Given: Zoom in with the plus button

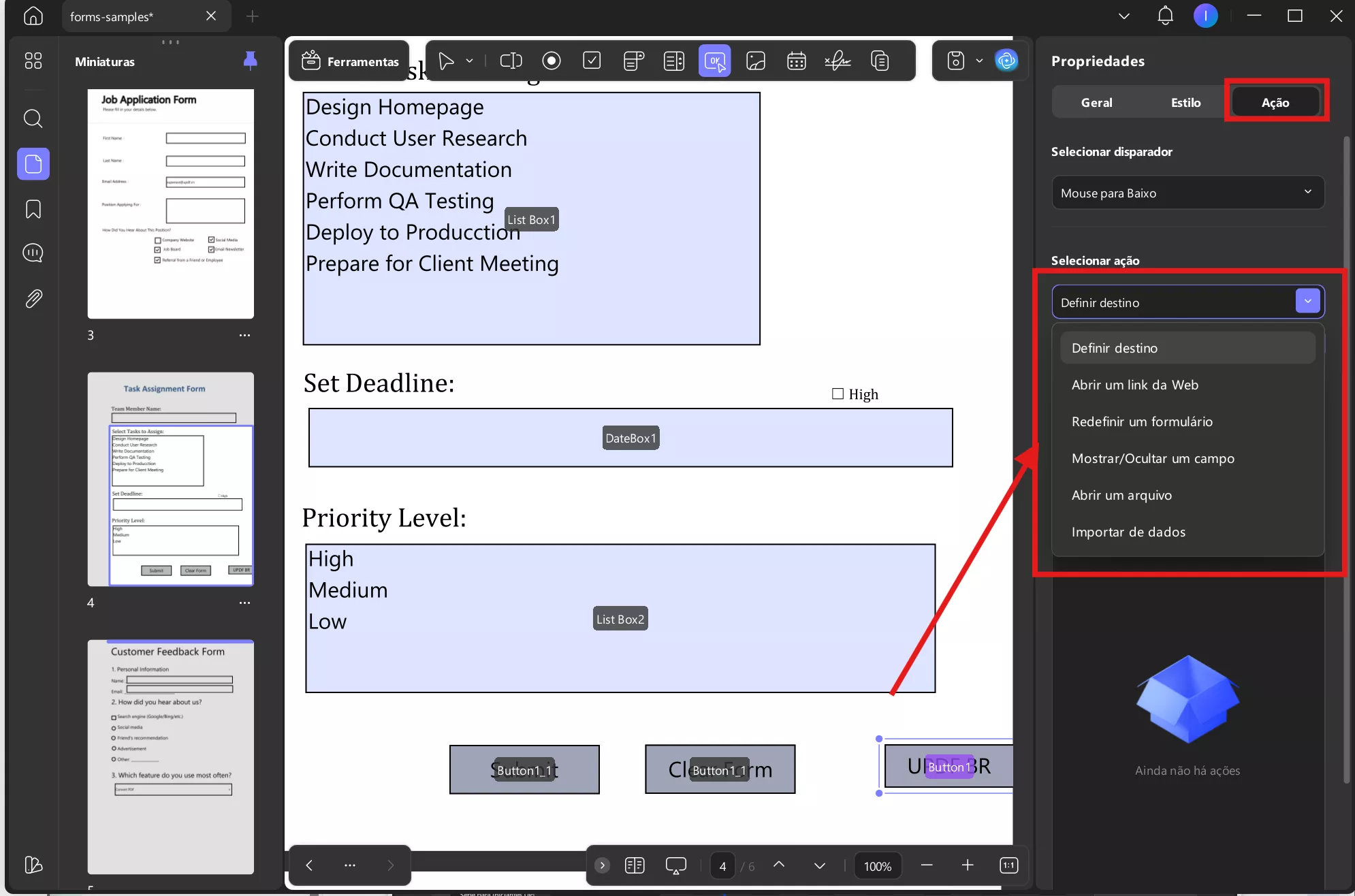Looking at the screenshot, I should [x=968, y=865].
